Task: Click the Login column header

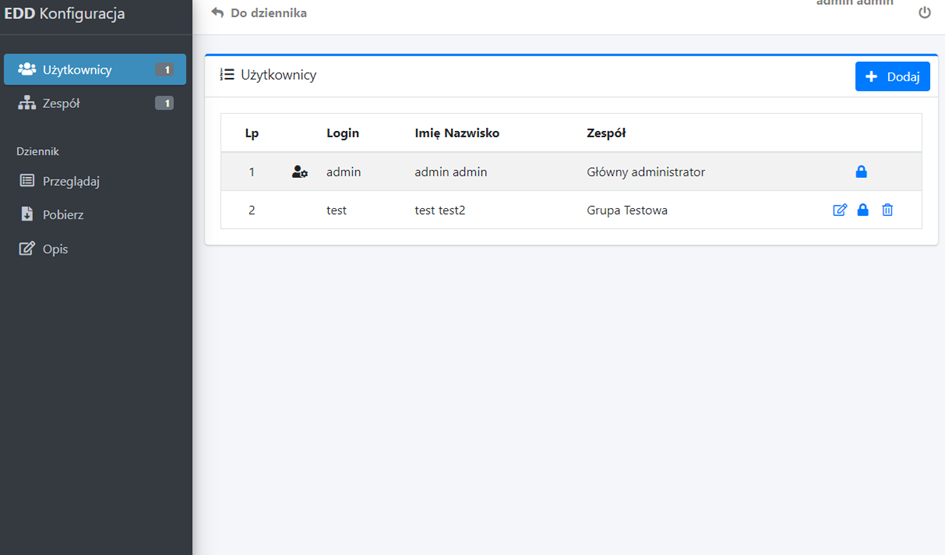Action: pos(342,133)
